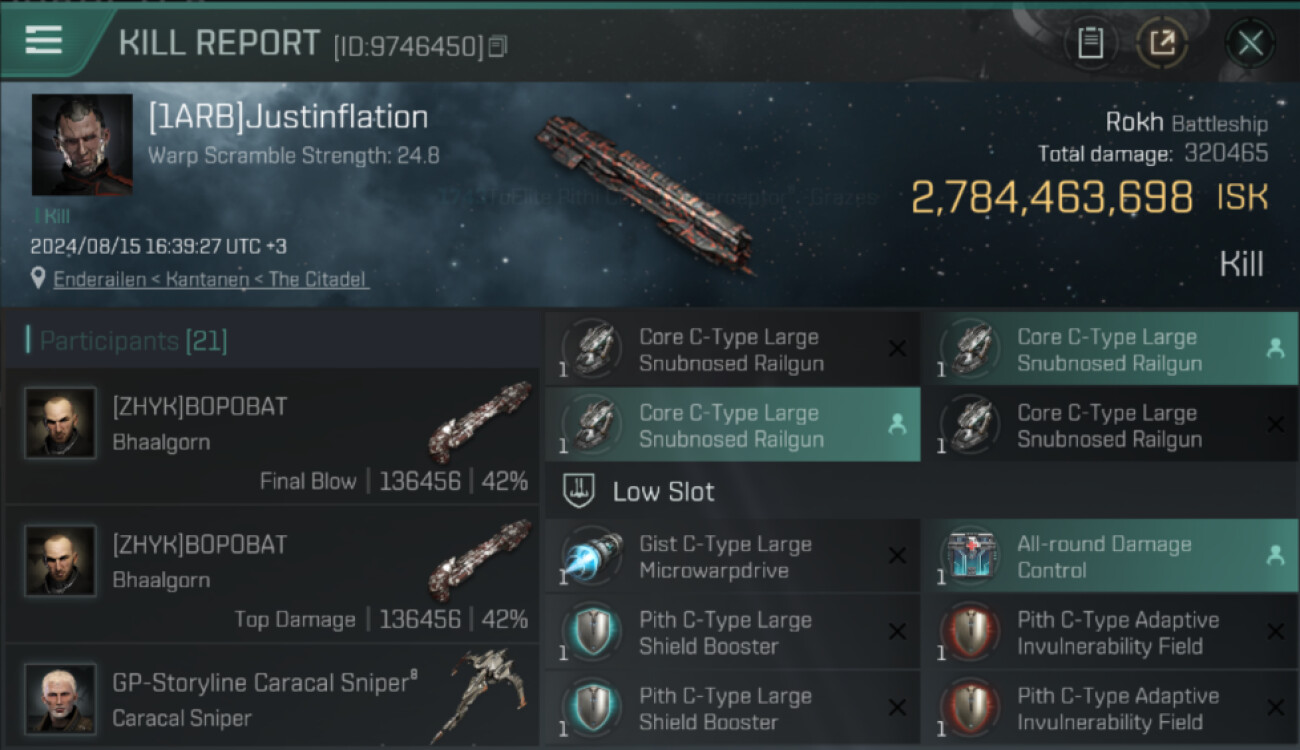Click person icon on the highlighted top-right railgun
Screen dimensions: 1300x750
1275,348
